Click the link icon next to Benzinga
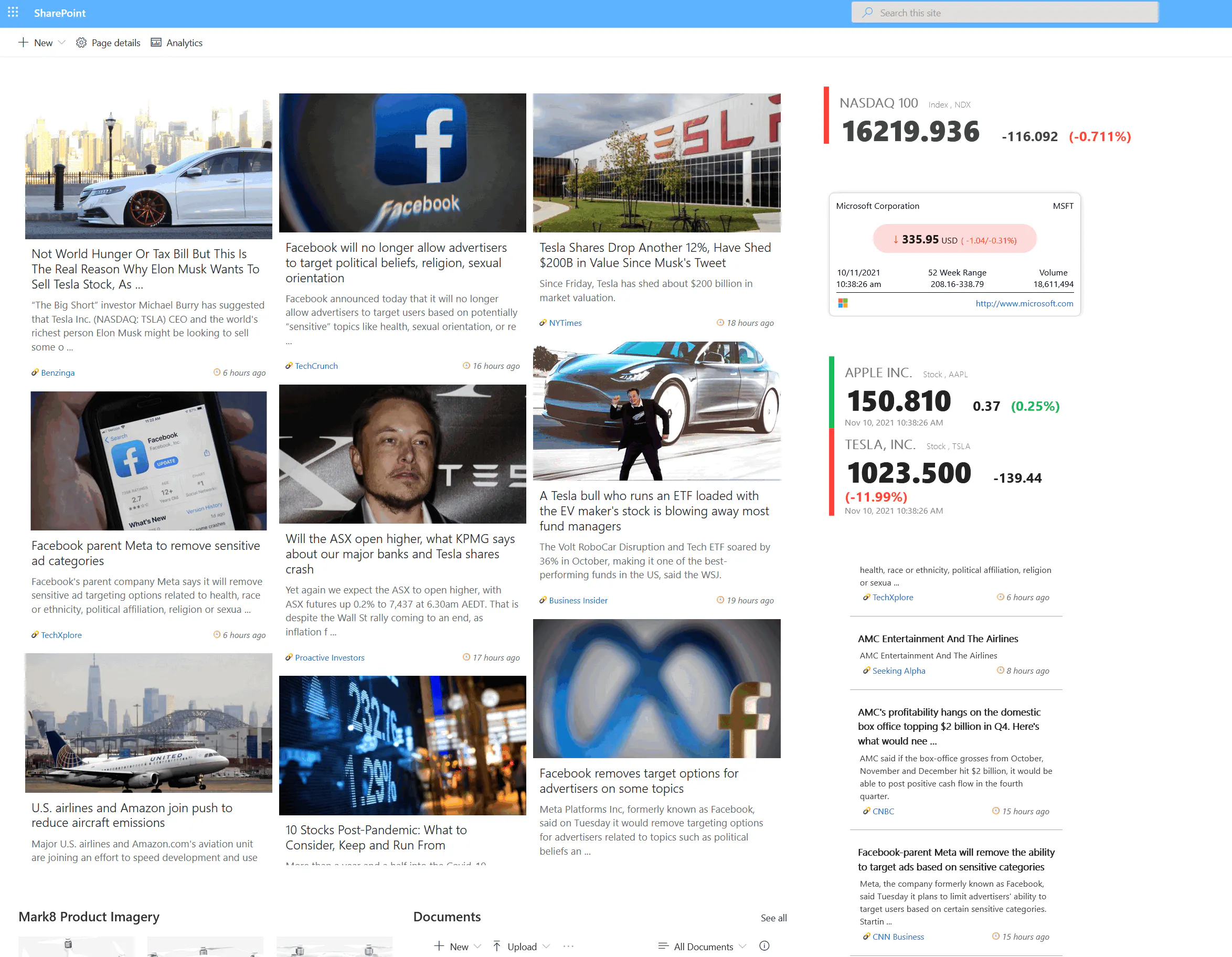Screen dimensions: 1232x957 coord(35,372)
